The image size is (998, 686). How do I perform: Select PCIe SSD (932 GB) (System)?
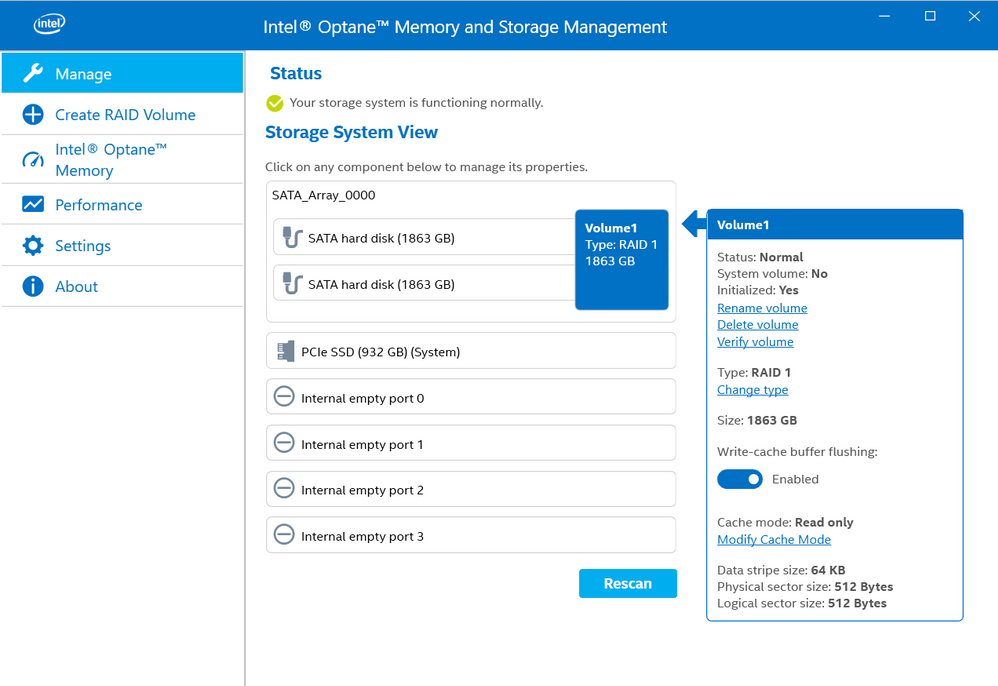click(471, 351)
